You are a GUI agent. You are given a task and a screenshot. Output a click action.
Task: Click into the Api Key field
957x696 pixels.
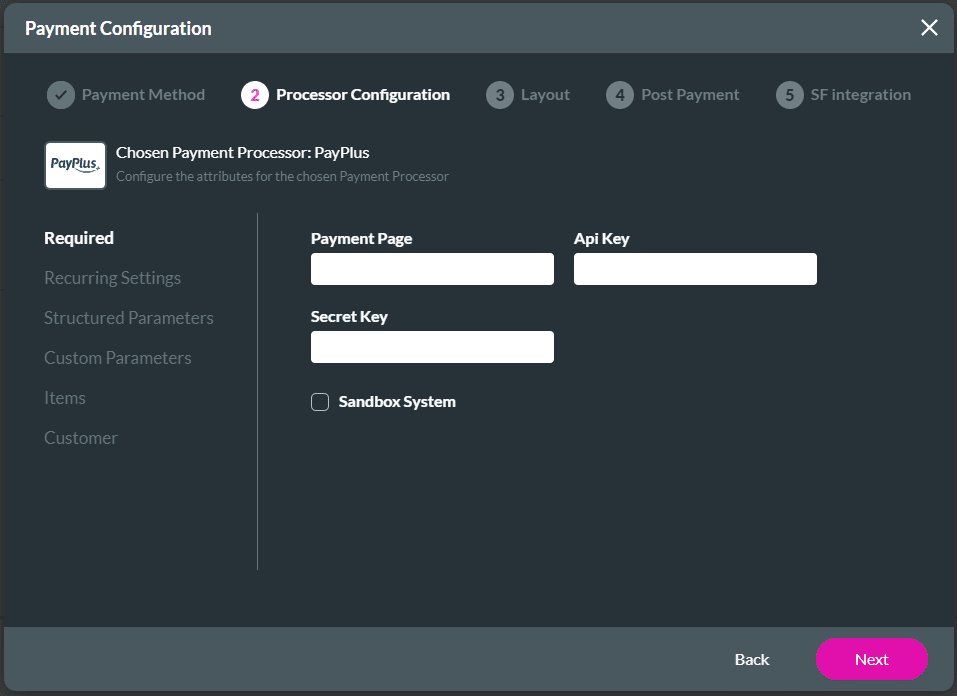(695, 269)
